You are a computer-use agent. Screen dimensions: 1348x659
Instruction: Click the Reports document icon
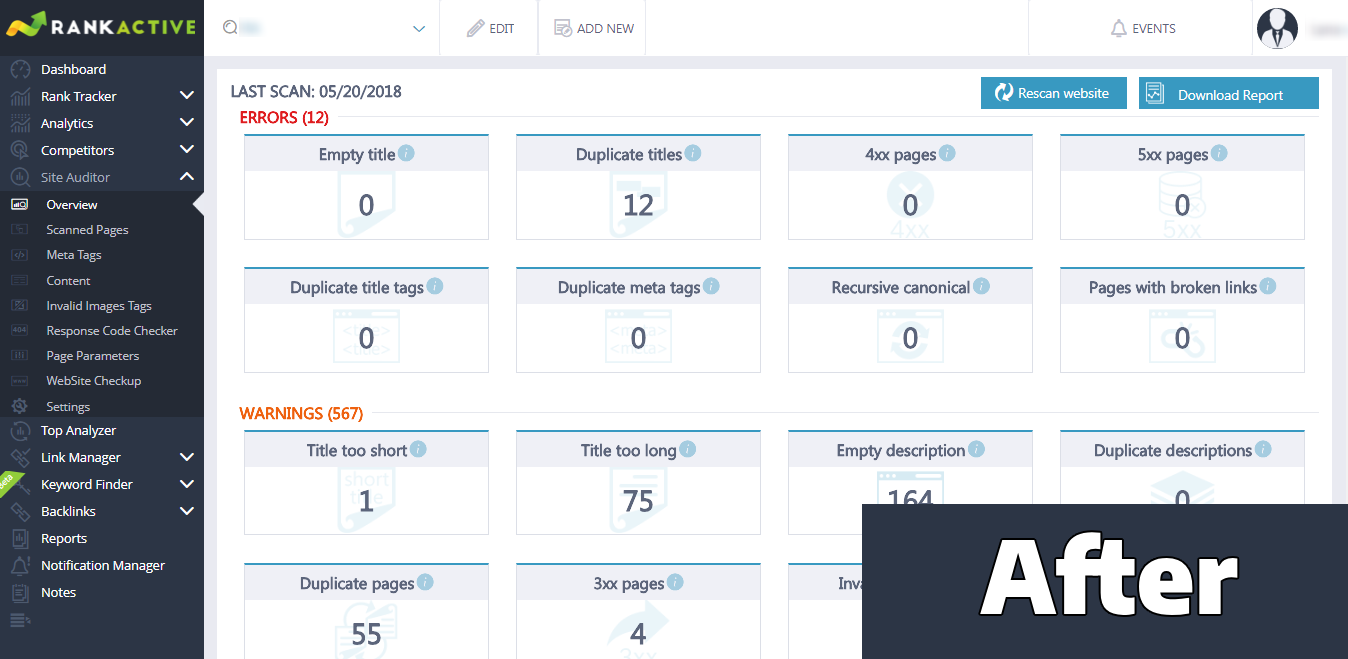20,538
